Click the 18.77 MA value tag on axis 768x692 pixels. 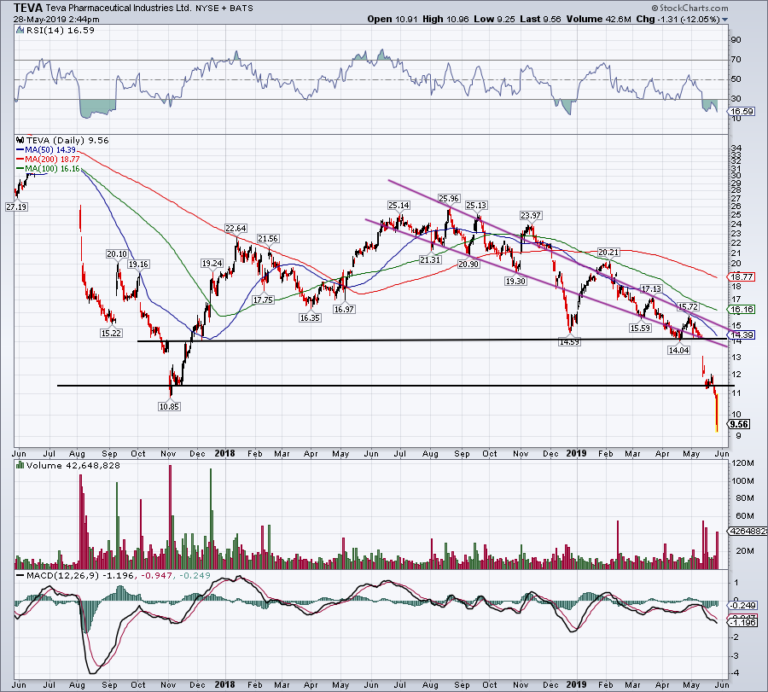pos(742,277)
